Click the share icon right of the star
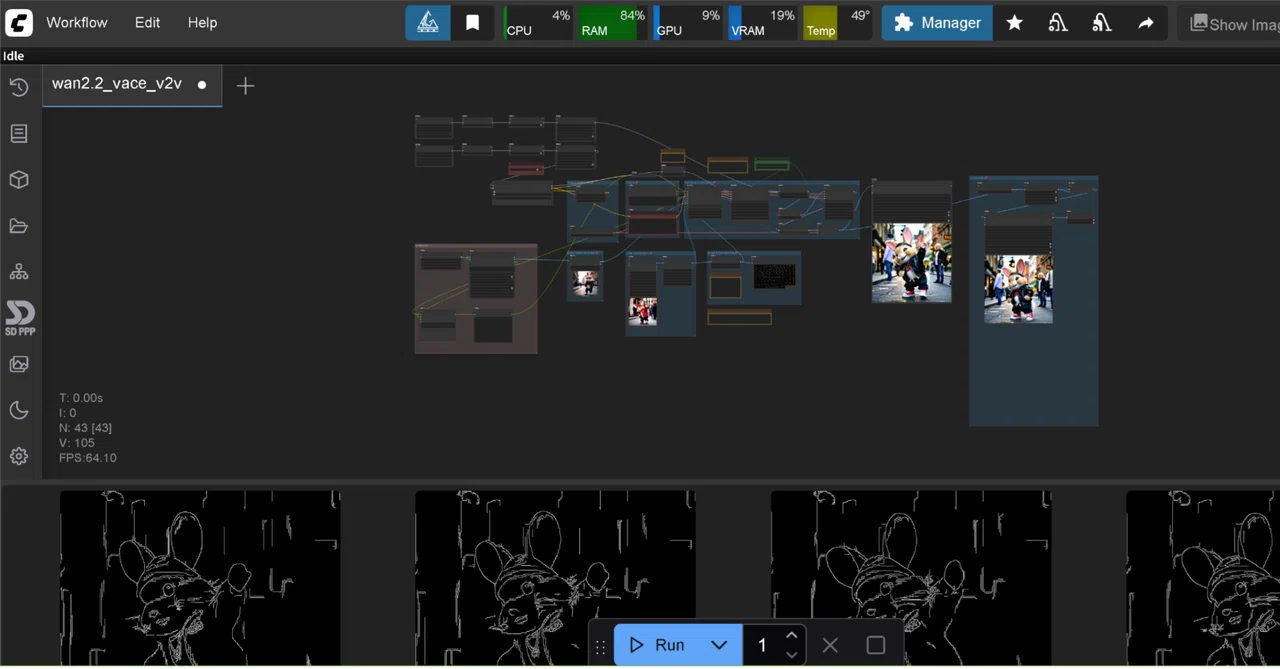The width and height of the screenshot is (1280, 669). [1058, 23]
